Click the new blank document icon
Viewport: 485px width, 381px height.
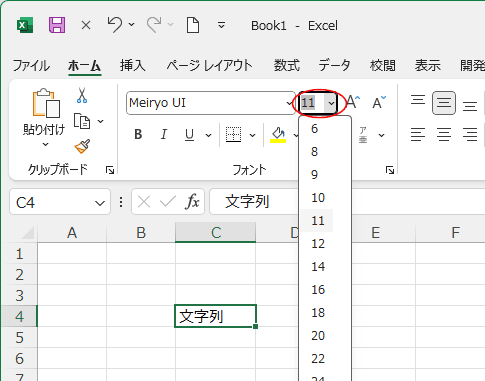193,25
